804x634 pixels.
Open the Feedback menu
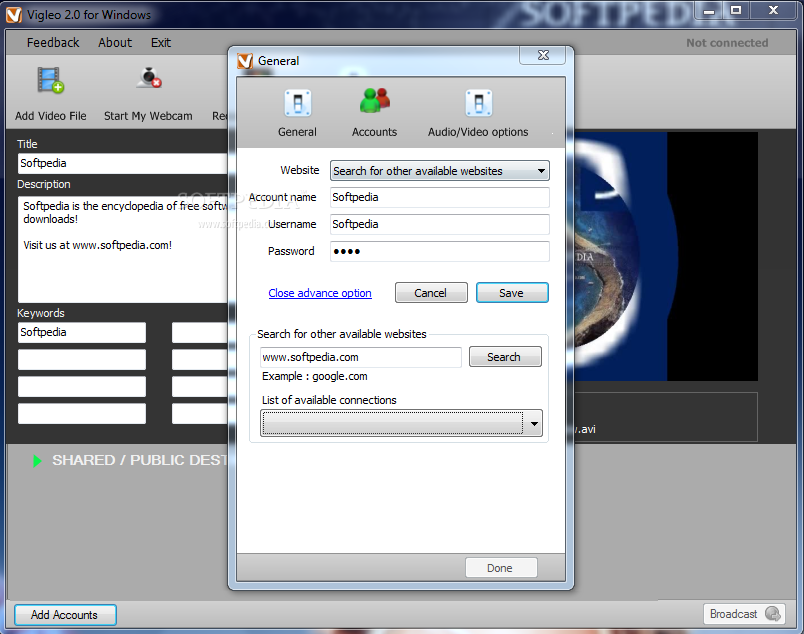coord(53,43)
